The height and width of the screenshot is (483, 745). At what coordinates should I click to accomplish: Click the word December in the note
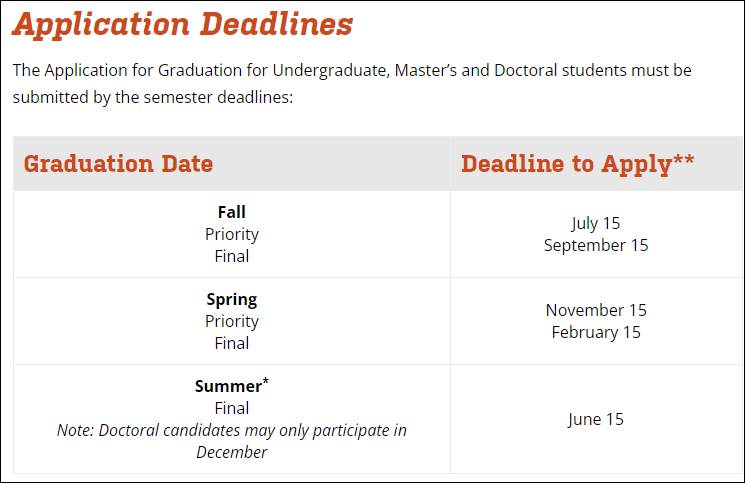click(231, 452)
